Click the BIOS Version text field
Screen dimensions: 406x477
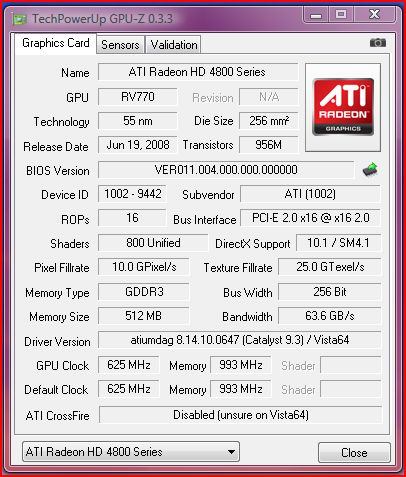click(x=226, y=170)
